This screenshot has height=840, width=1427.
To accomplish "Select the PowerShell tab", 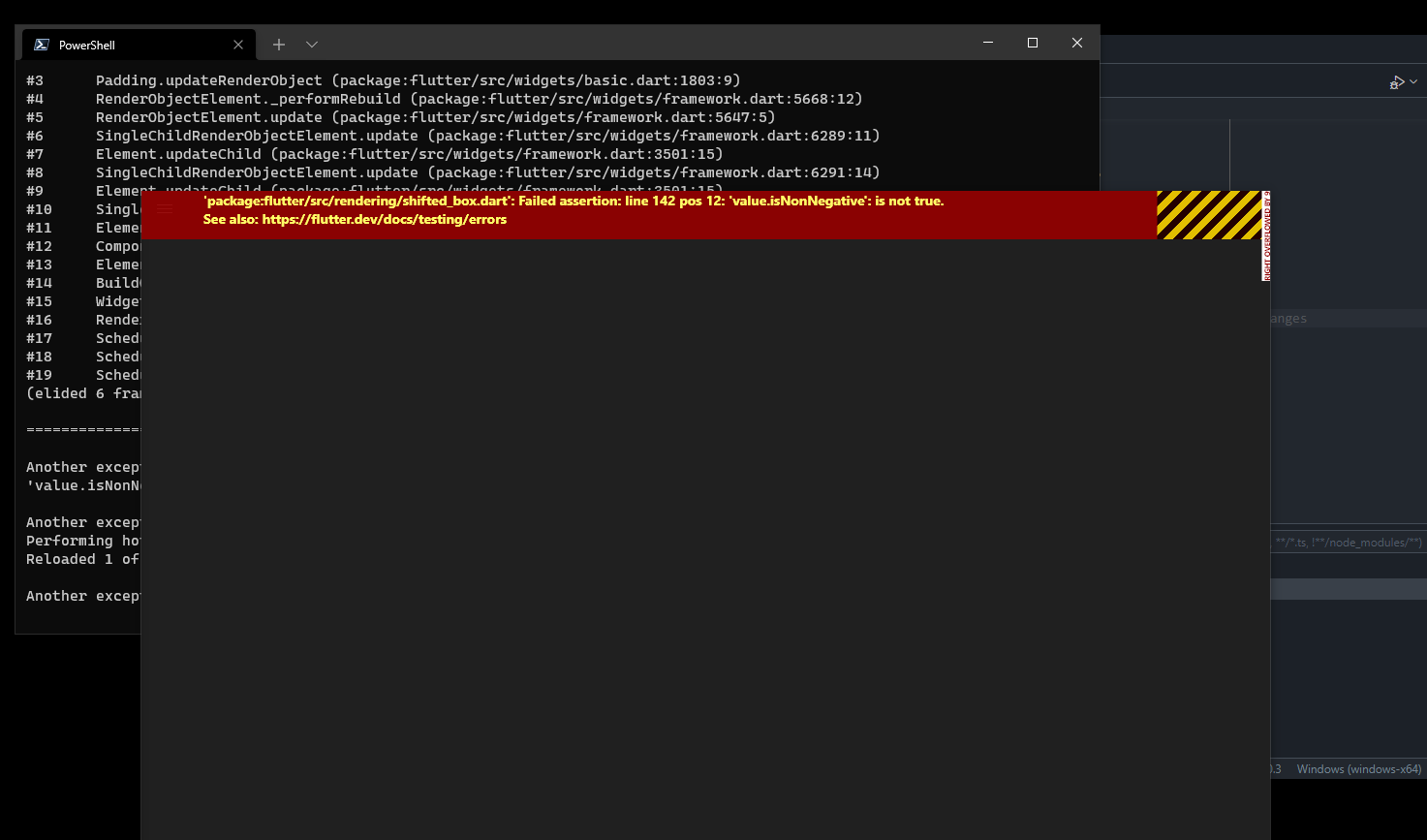I will [x=140, y=45].
